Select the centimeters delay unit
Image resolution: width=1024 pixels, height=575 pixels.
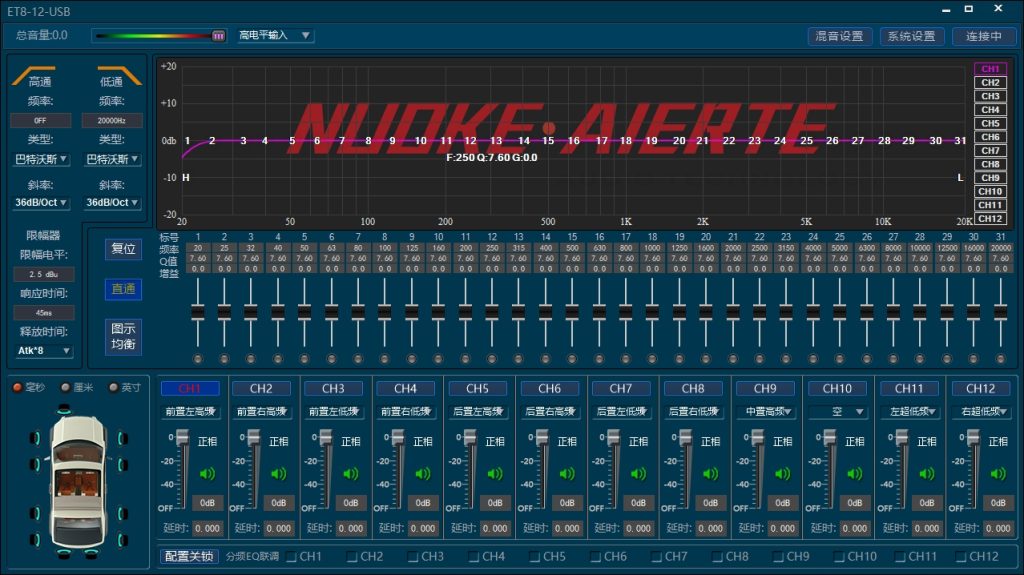(65, 387)
